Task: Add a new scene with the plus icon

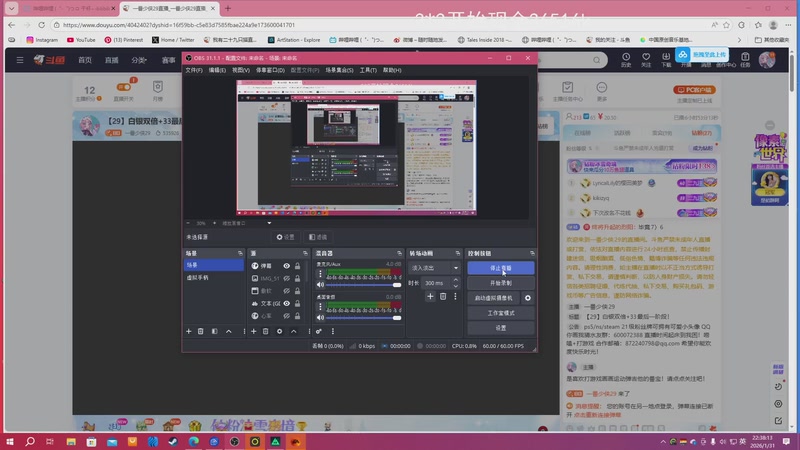Action: coord(188,331)
